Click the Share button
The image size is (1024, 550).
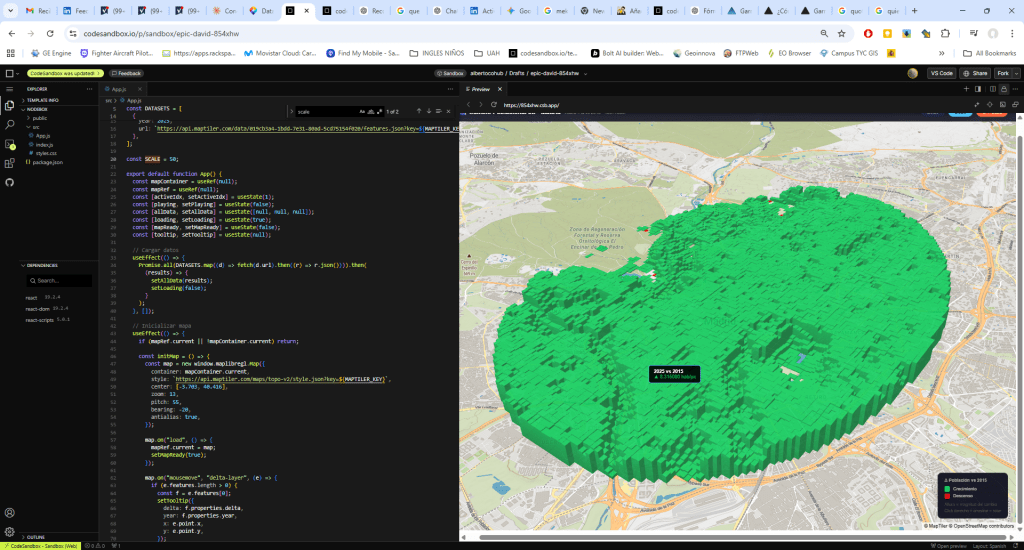(974, 73)
